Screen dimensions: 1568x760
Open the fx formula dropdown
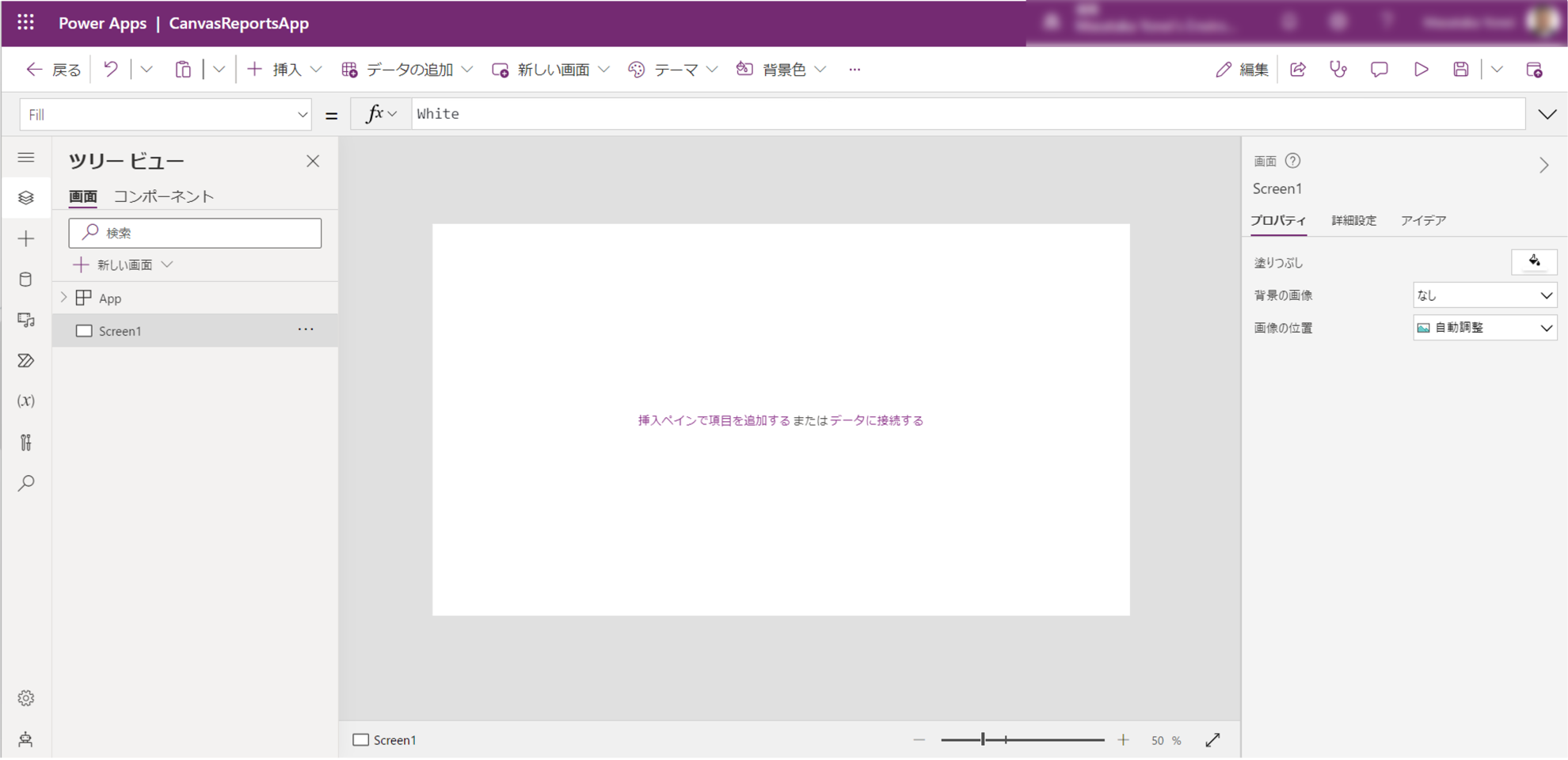(x=381, y=114)
